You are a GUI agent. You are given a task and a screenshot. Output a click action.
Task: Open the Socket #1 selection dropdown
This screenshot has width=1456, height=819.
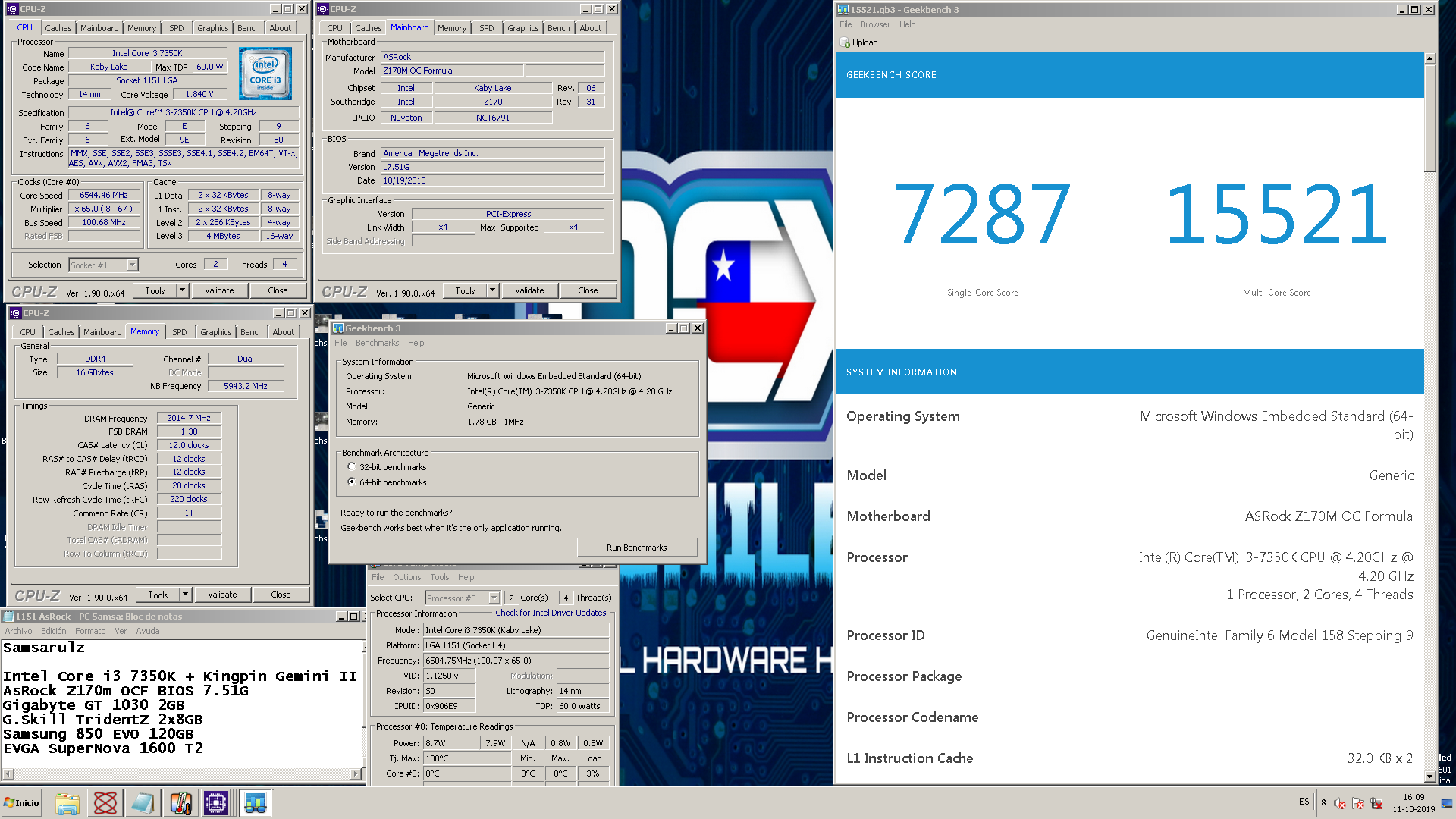click(132, 265)
